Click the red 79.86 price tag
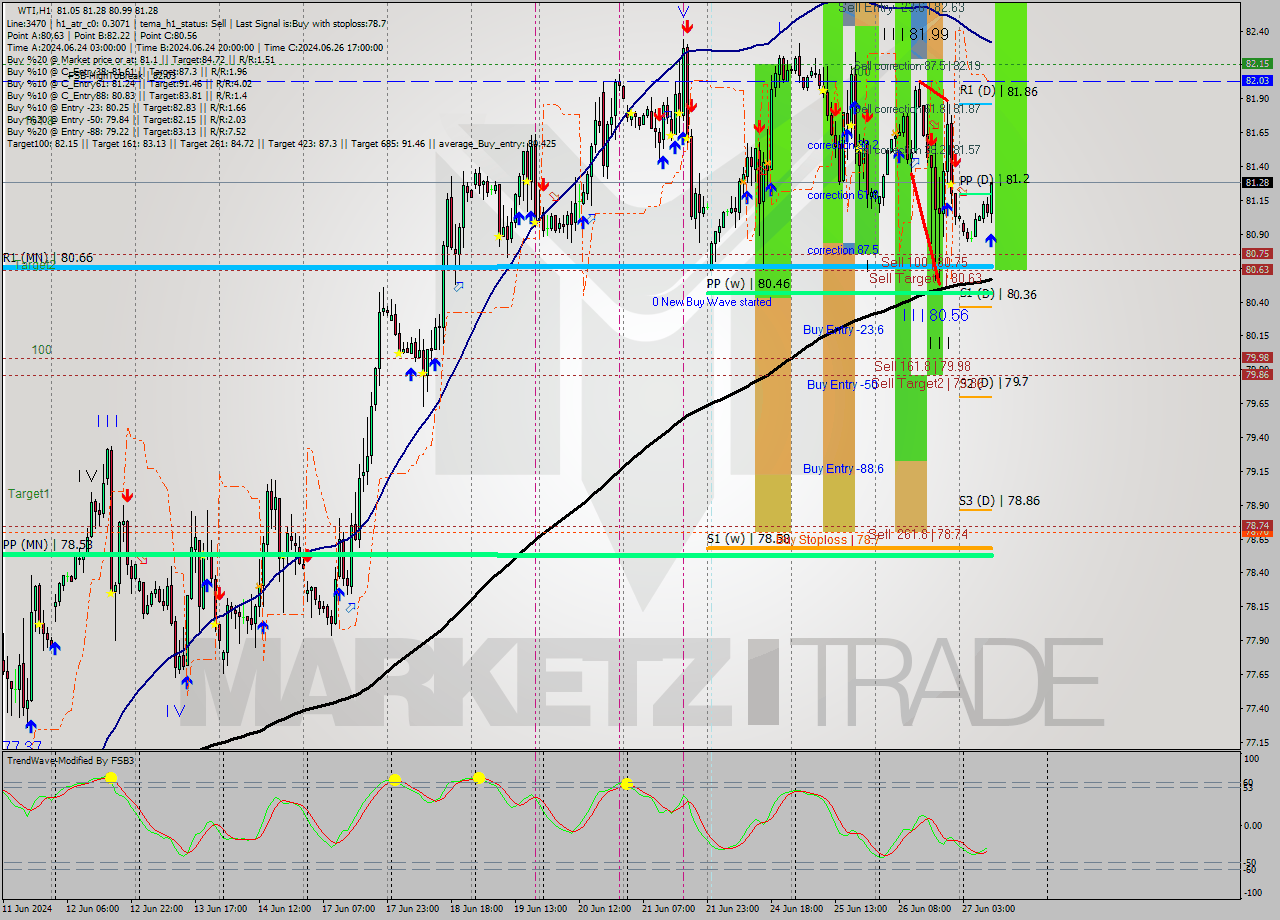Viewport: 1280px width, 920px height. pos(1257,374)
